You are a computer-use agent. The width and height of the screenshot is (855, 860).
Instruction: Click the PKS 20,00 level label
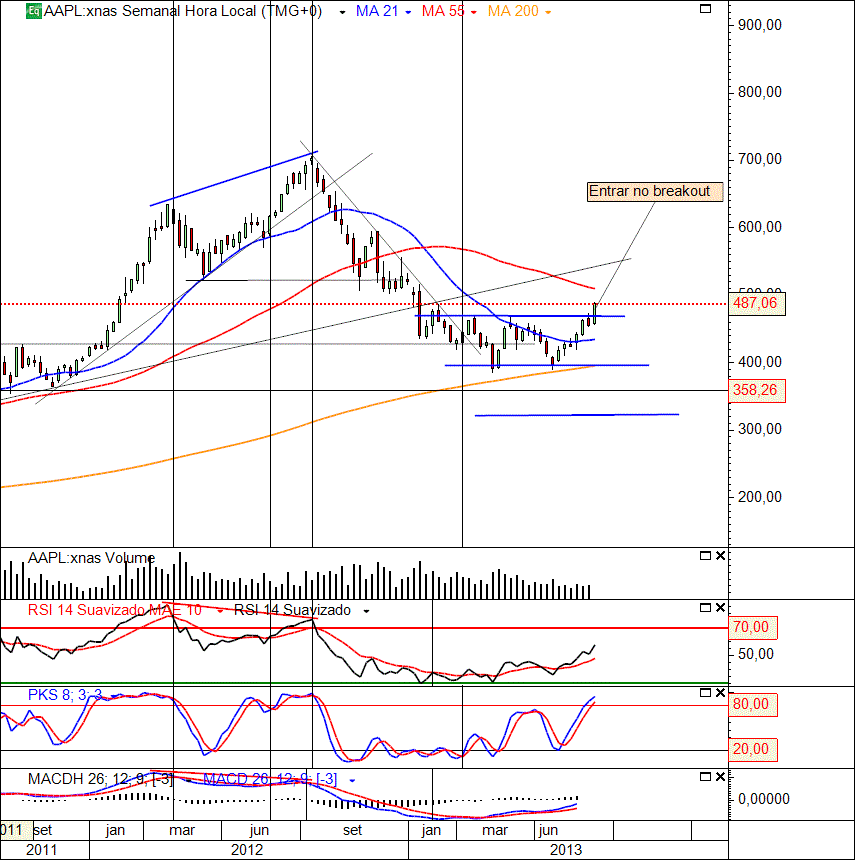(x=752, y=749)
